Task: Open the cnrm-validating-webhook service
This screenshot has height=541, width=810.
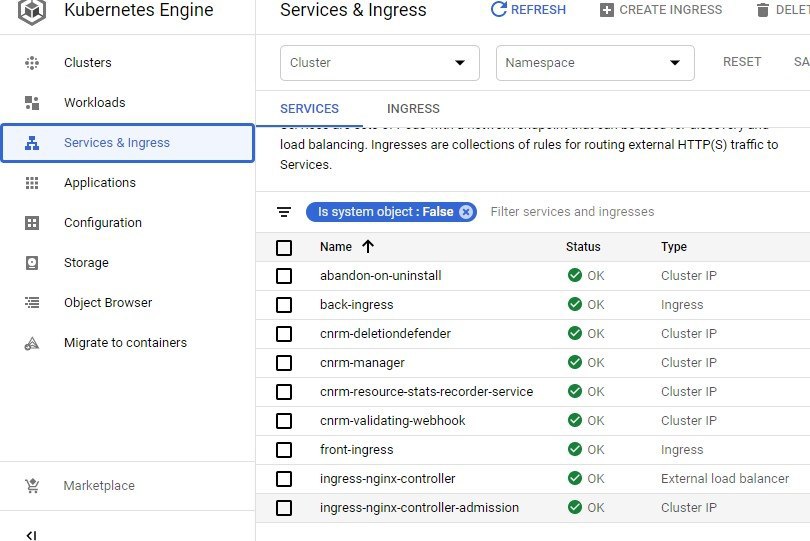Action: click(x=393, y=421)
